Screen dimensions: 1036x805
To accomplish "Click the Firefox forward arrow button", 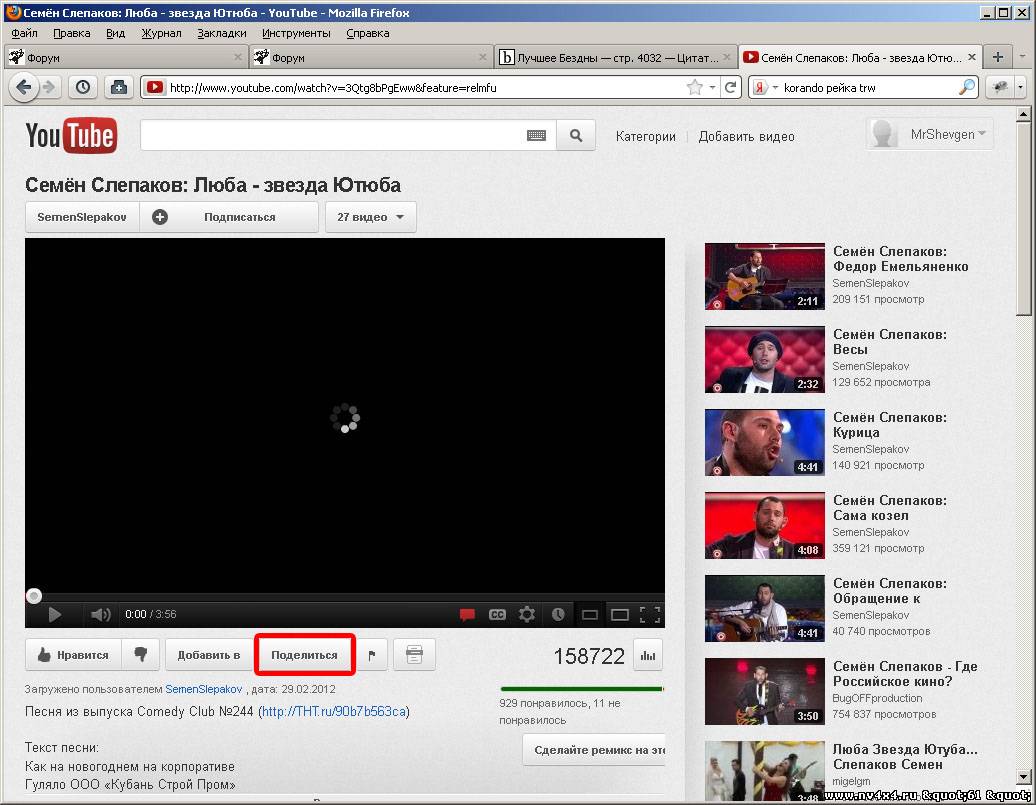I will click(48, 87).
